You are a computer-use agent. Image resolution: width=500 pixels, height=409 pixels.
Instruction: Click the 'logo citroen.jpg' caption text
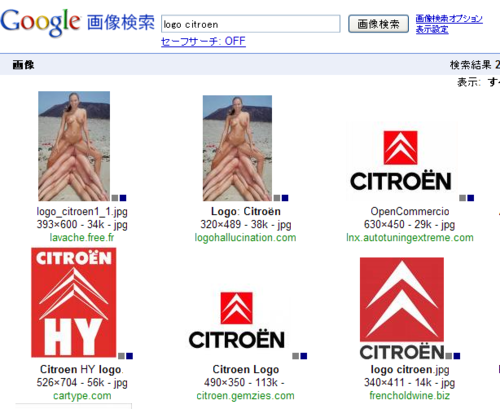(x=410, y=370)
